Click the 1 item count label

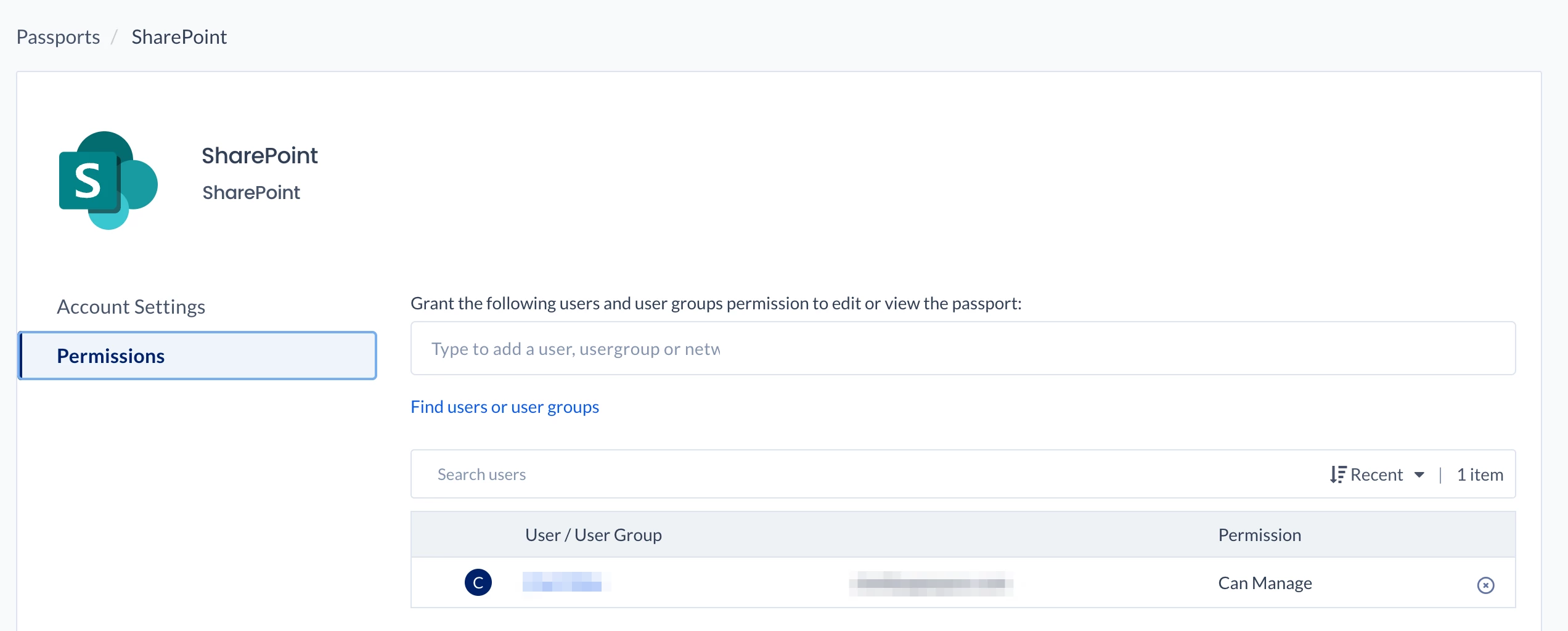pyautogui.click(x=1479, y=474)
